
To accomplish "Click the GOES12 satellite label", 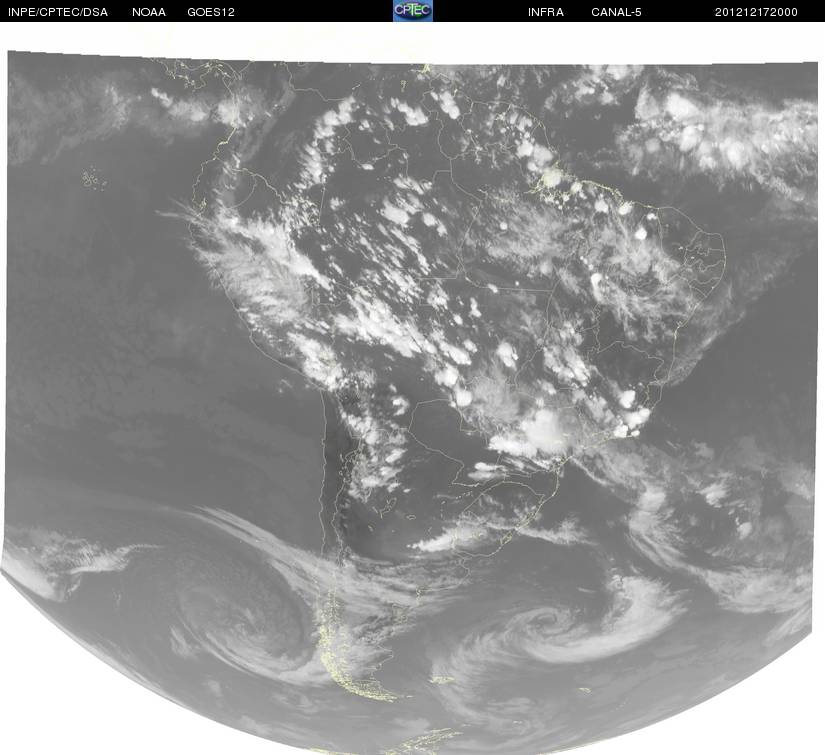I will tap(211, 12).
